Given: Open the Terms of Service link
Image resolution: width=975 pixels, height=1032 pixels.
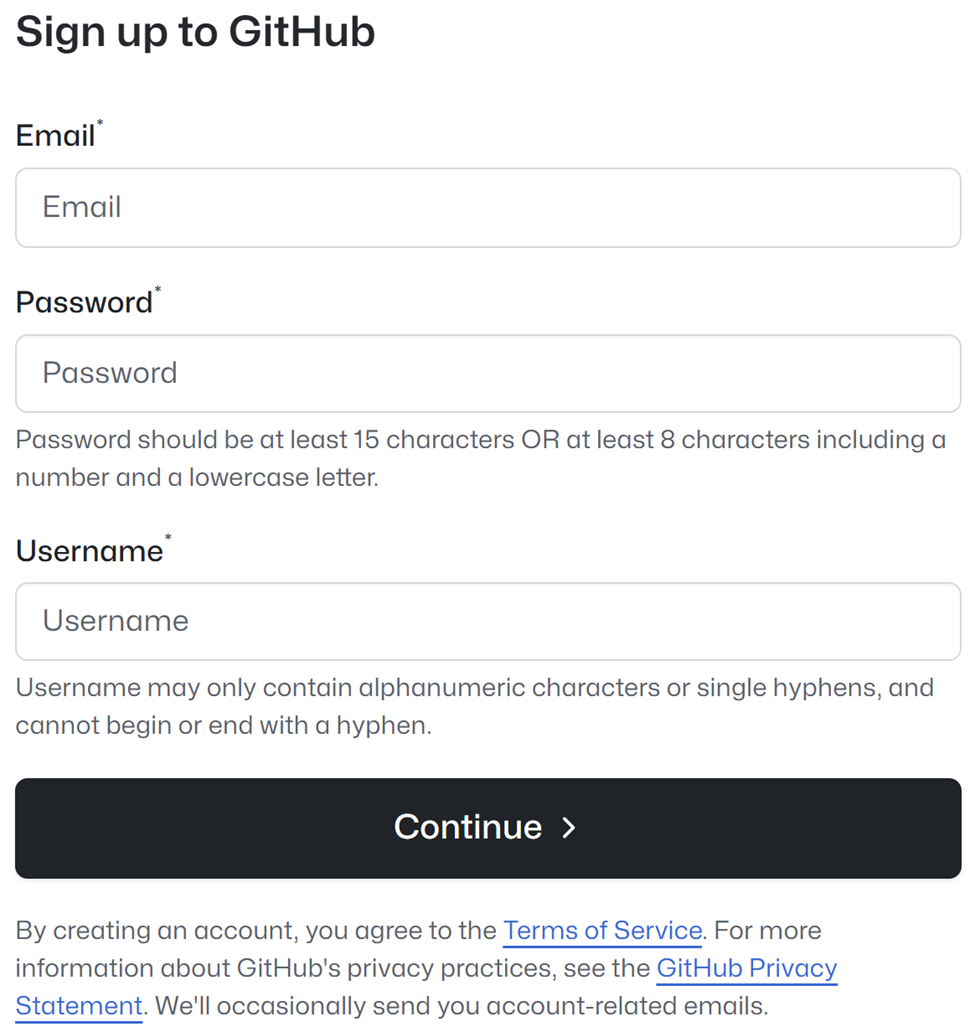Looking at the screenshot, I should [601, 930].
